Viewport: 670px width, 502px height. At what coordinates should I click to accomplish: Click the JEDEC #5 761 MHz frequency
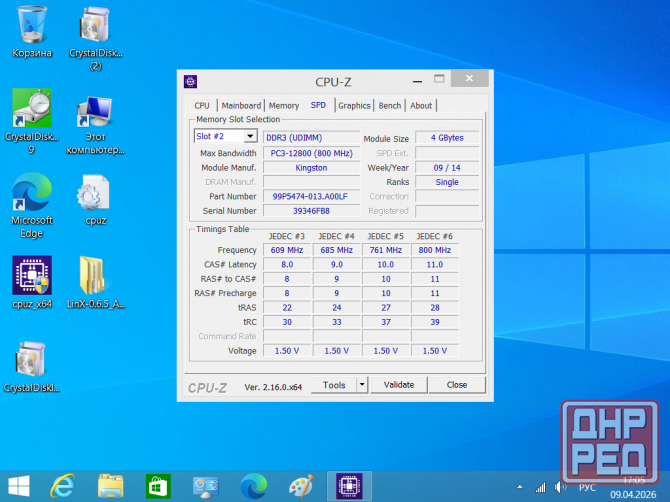(386, 250)
